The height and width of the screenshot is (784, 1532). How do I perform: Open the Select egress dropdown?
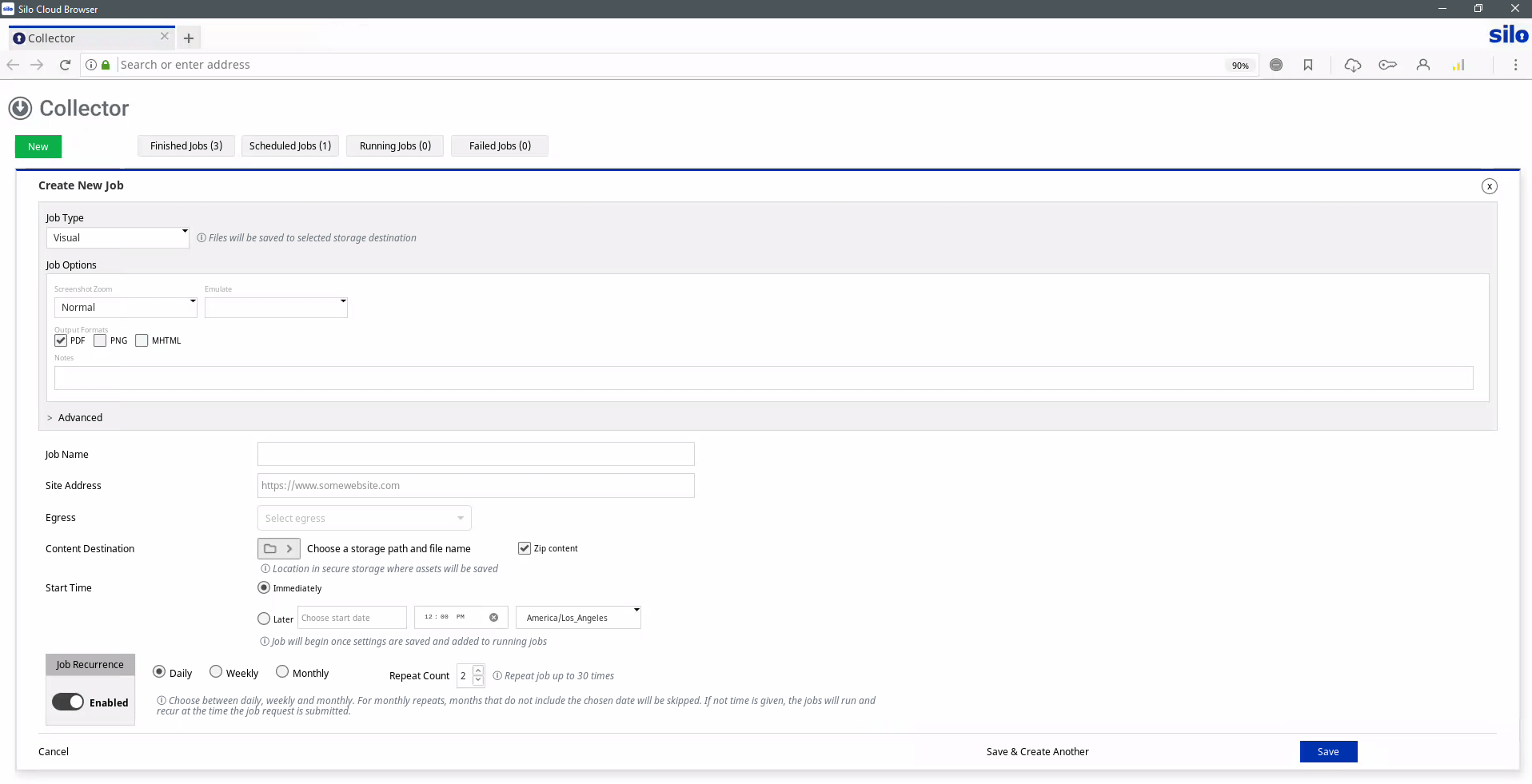pos(365,518)
